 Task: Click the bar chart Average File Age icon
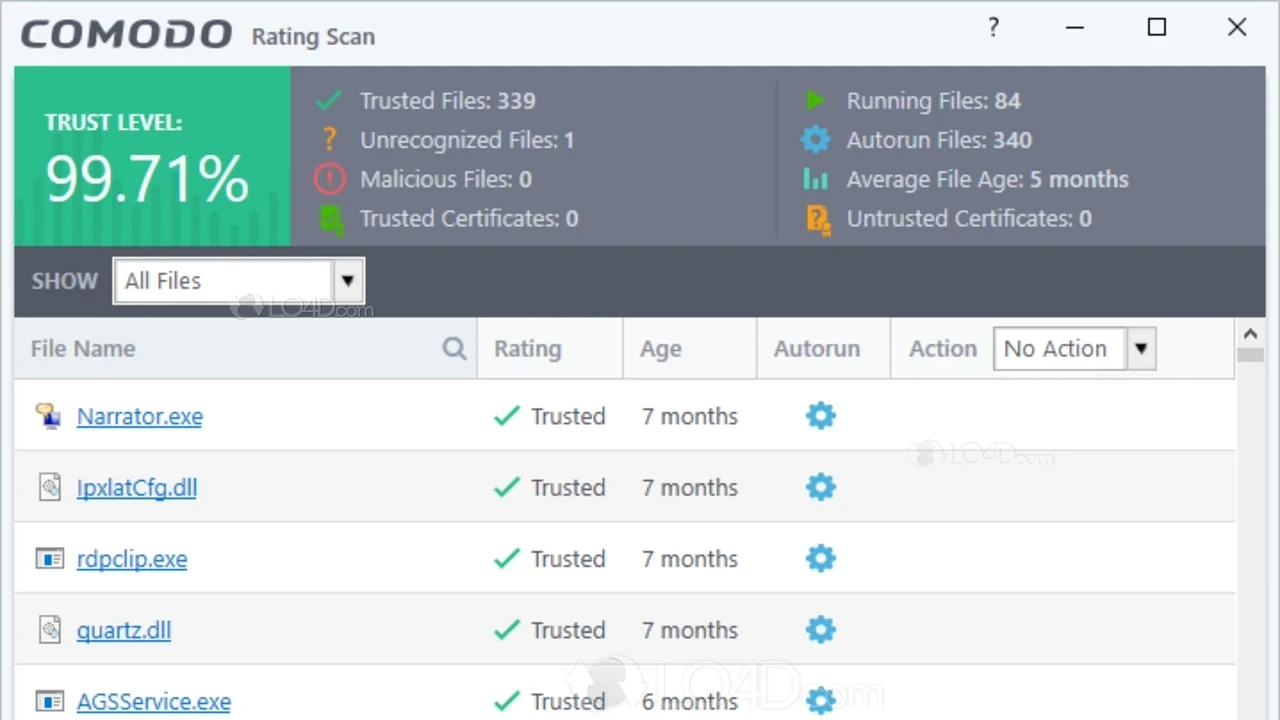click(x=816, y=179)
